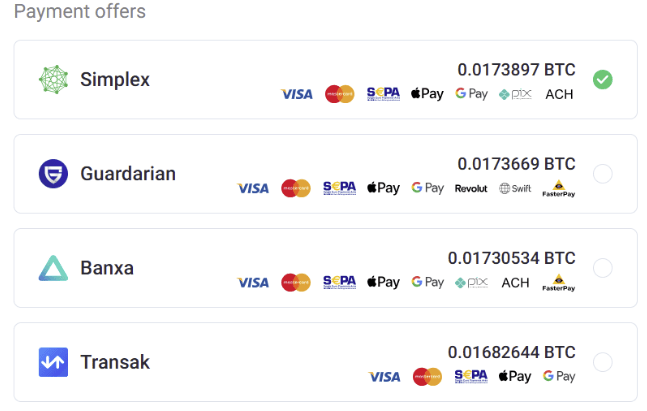Click the Simplex green network logo
Image resolution: width=647 pixels, height=411 pixels.
click(x=53, y=80)
